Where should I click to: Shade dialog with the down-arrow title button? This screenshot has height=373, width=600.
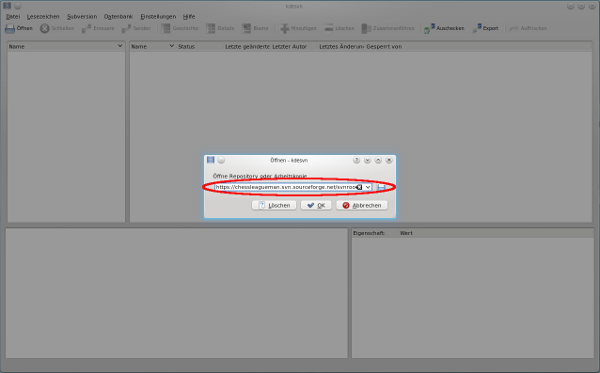367,160
